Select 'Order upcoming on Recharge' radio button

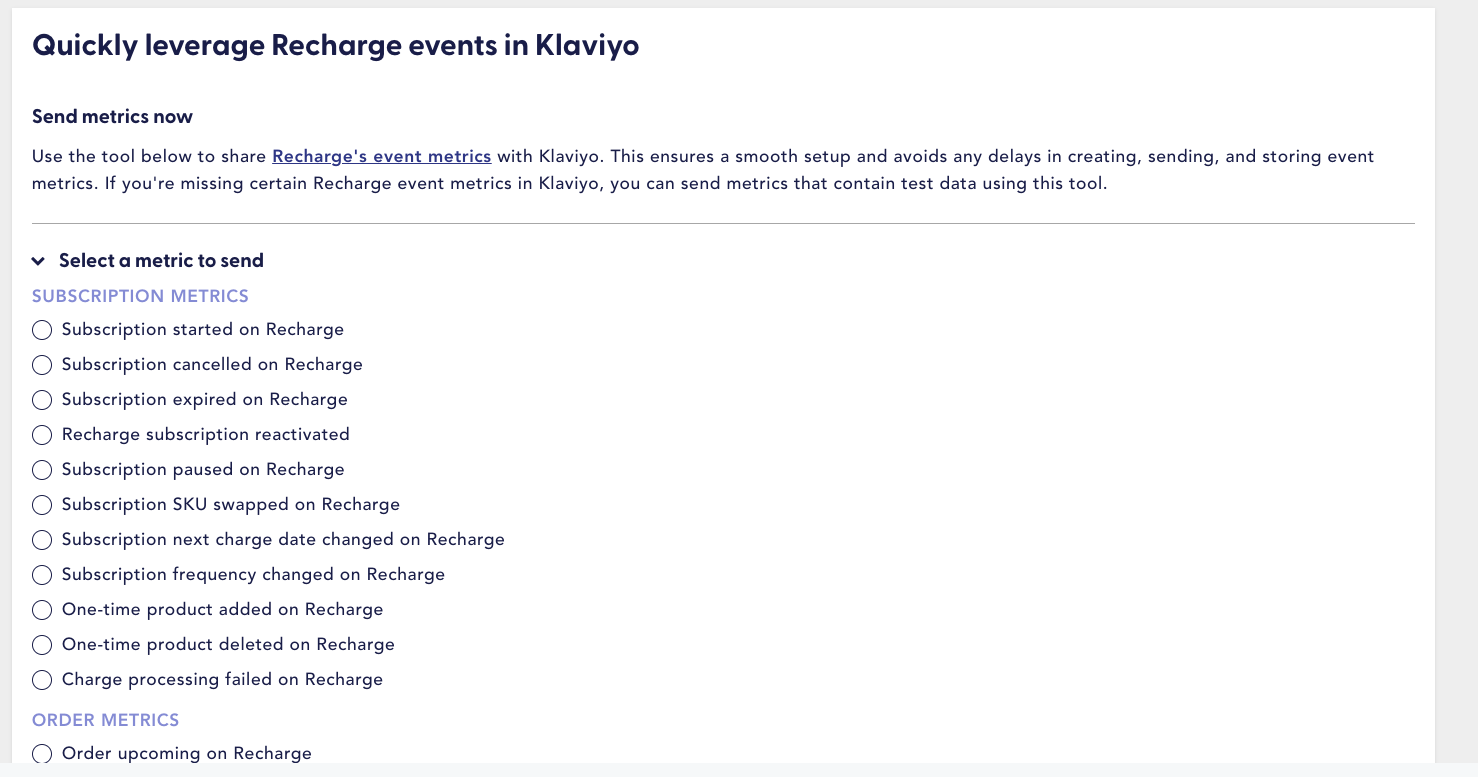click(42, 754)
